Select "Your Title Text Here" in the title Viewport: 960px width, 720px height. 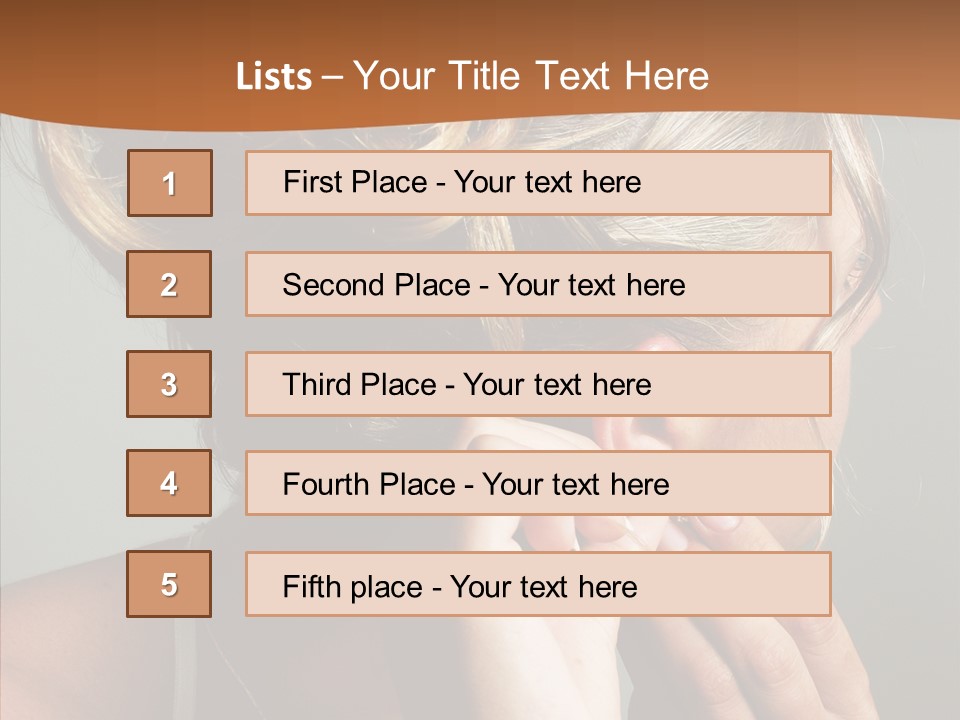point(531,77)
